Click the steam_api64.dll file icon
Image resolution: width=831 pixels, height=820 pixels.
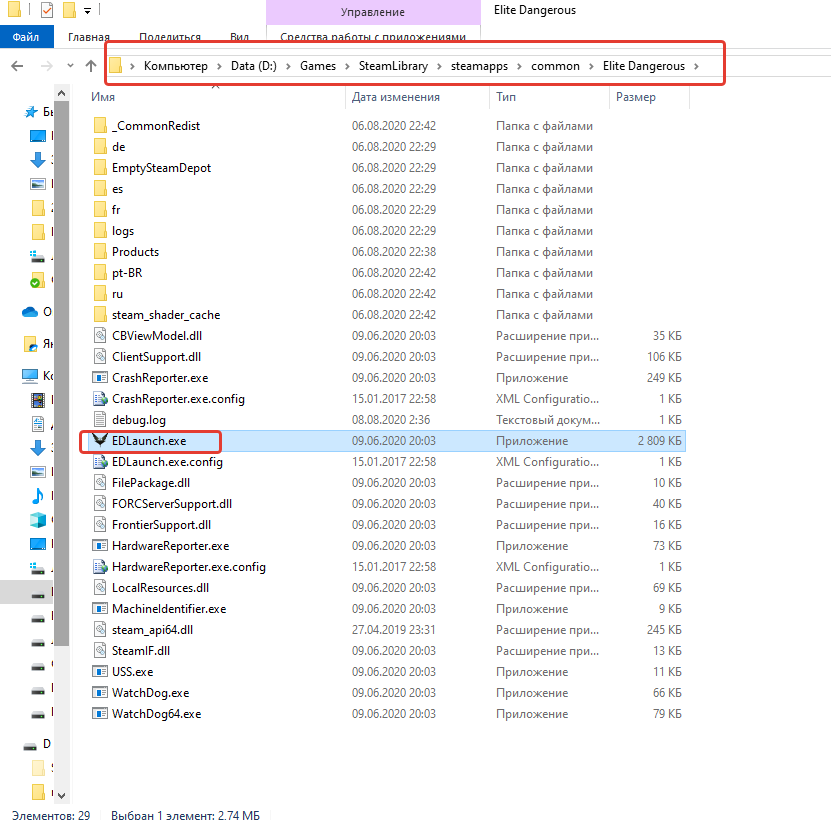tap(100, 629)
